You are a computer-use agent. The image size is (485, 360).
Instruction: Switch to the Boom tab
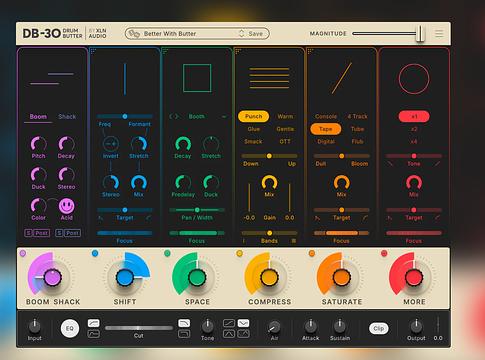coord(38,117)
